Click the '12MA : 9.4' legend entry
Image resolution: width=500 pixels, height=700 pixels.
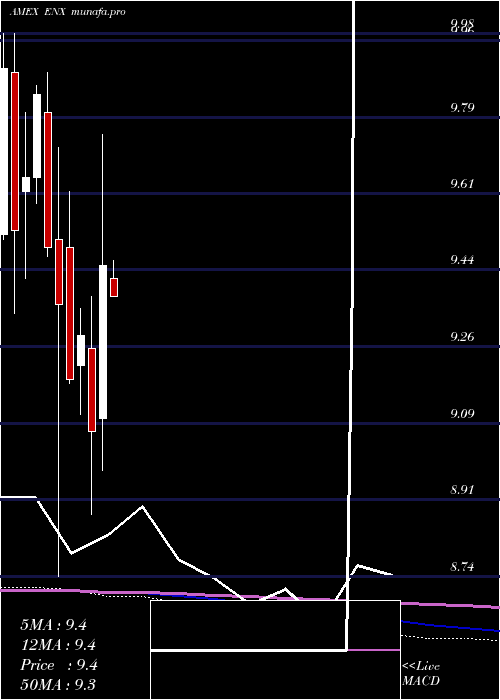(x=58, y=645)
